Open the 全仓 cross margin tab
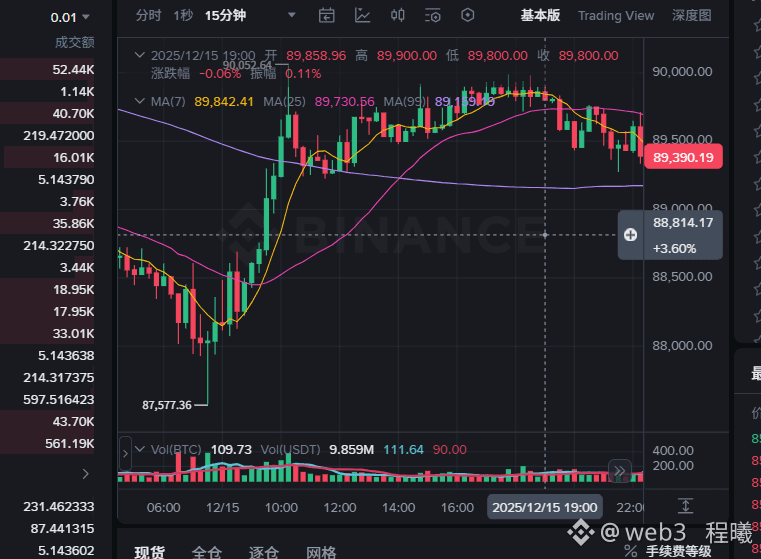The height and width of the screenshot is (559, 761). point(207,552)
